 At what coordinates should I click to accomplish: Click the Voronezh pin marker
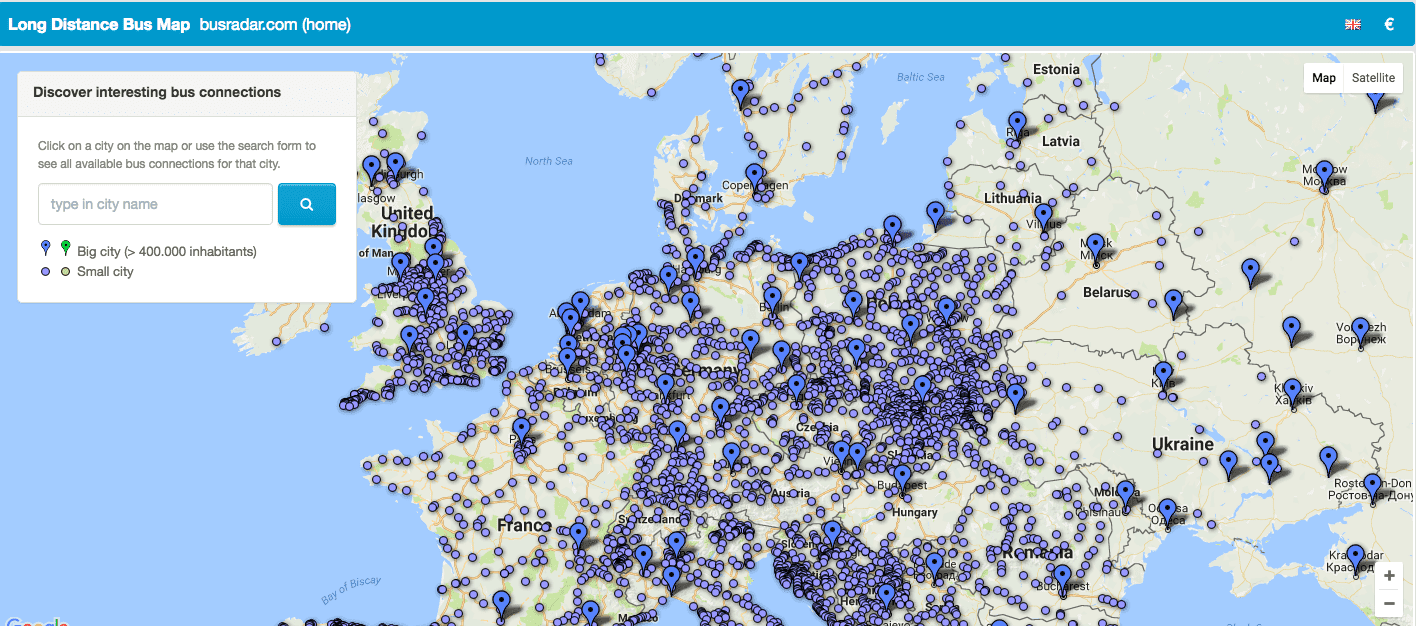pos(1360,330)
